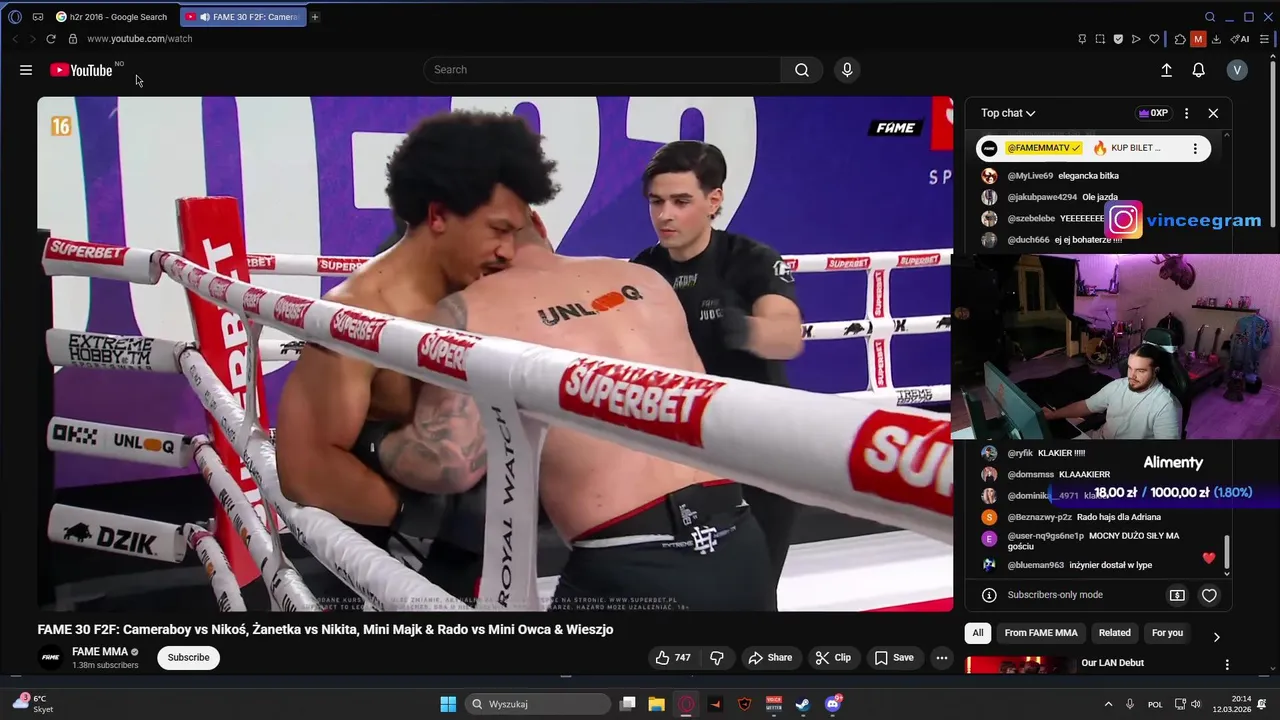1280x720 pixels.
Task: Open Windows Start menu
Action: coord(448,704)
